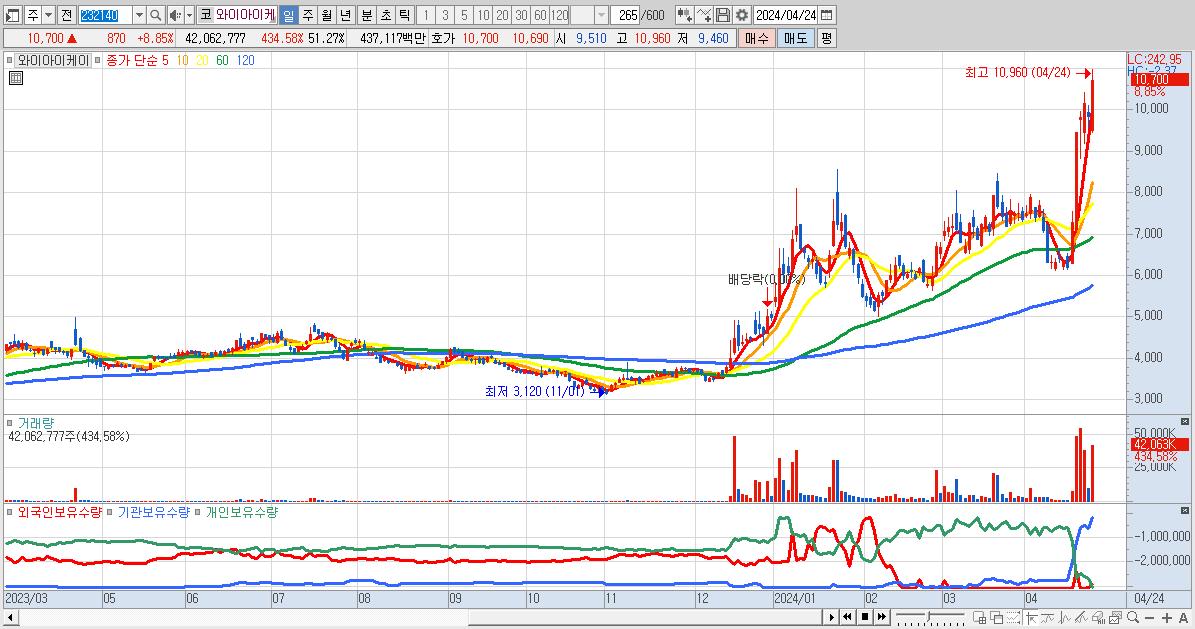Select interval preset 10

click(483, 15)
